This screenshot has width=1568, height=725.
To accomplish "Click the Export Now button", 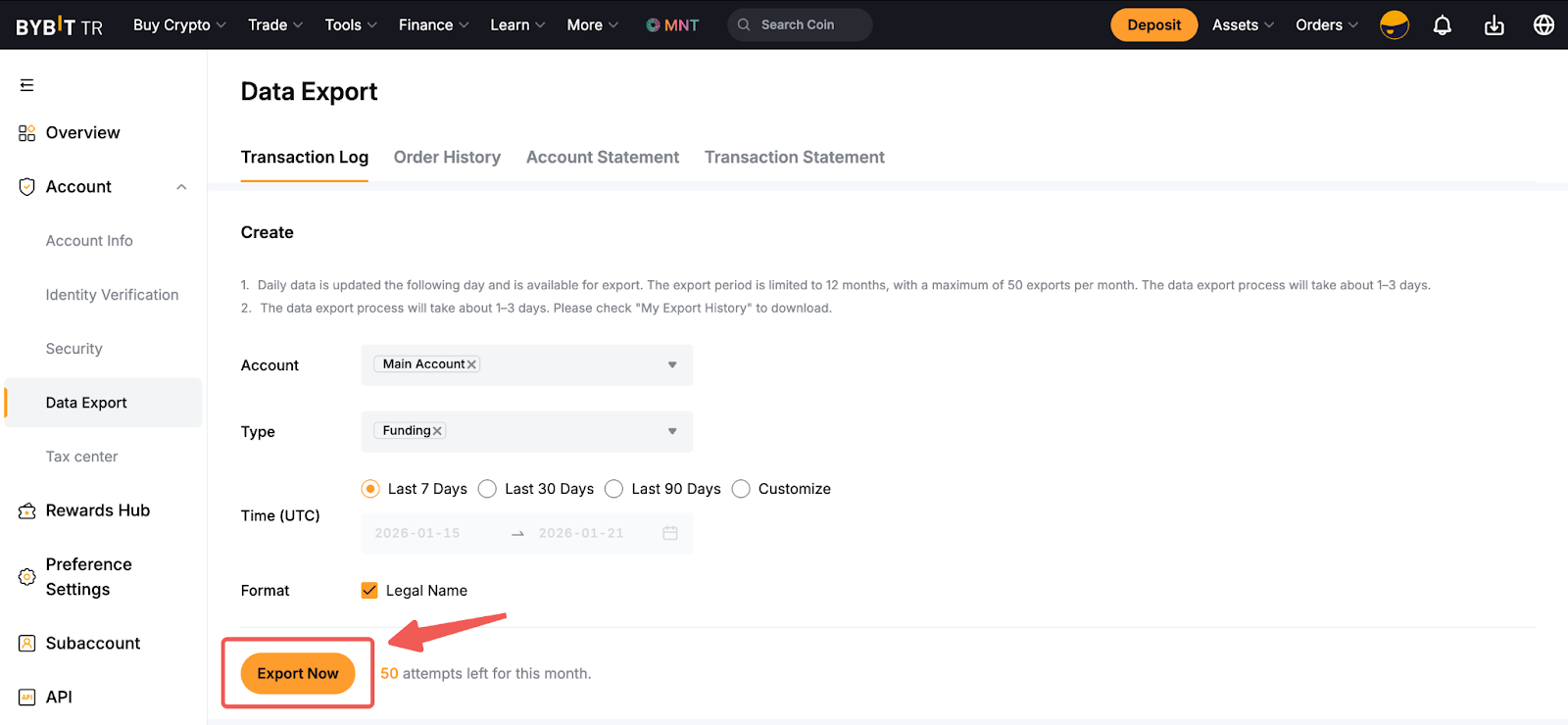I will [x=298, y=673].
